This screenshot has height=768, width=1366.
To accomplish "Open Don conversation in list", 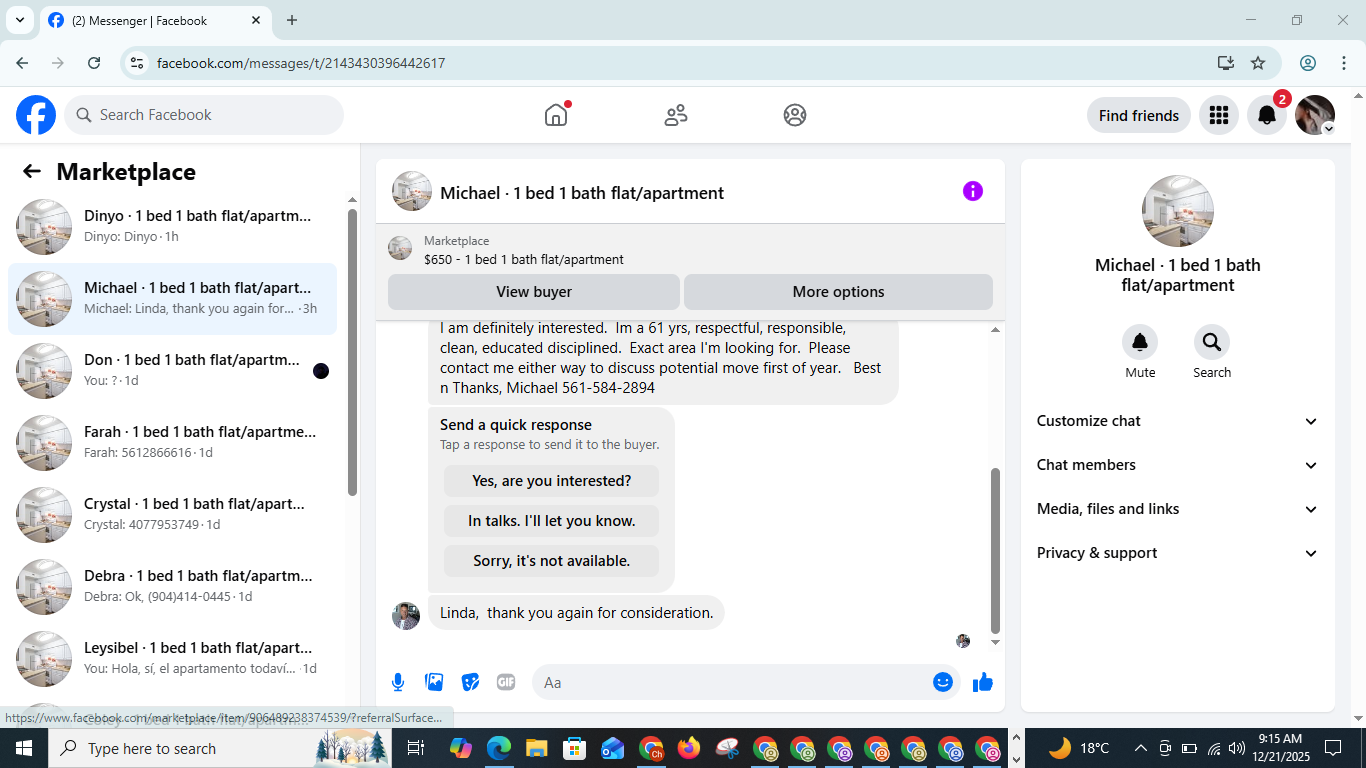I will [172, 371].
